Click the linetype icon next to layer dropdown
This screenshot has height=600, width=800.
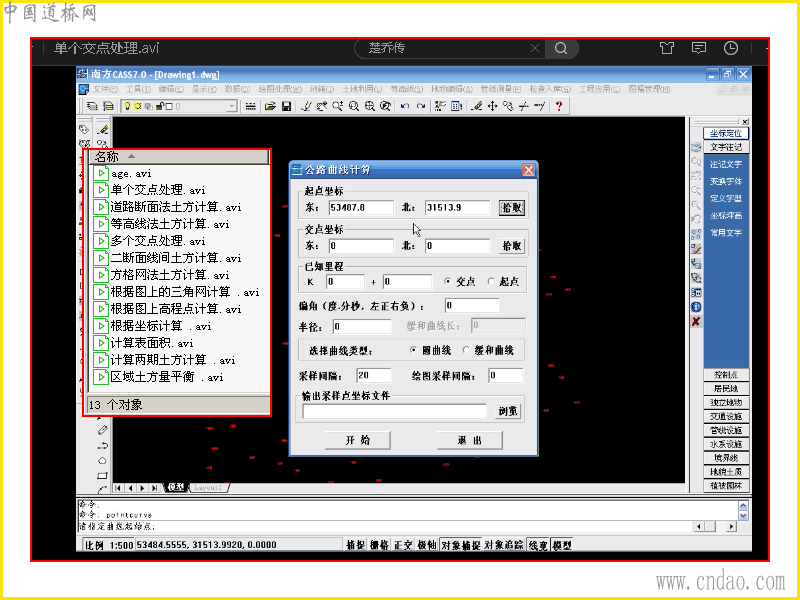coord(251,106)
